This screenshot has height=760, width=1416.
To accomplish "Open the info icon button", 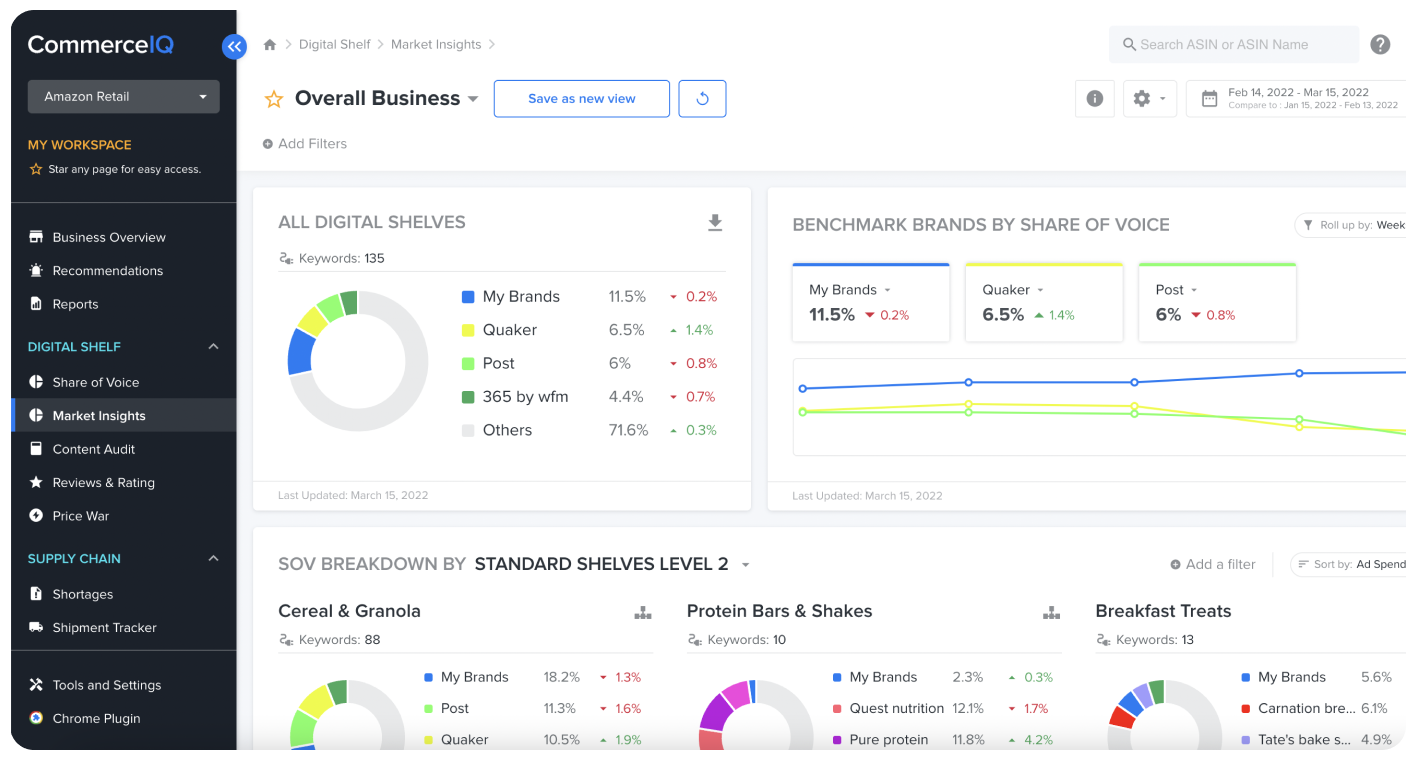I will coord(1095,99).
